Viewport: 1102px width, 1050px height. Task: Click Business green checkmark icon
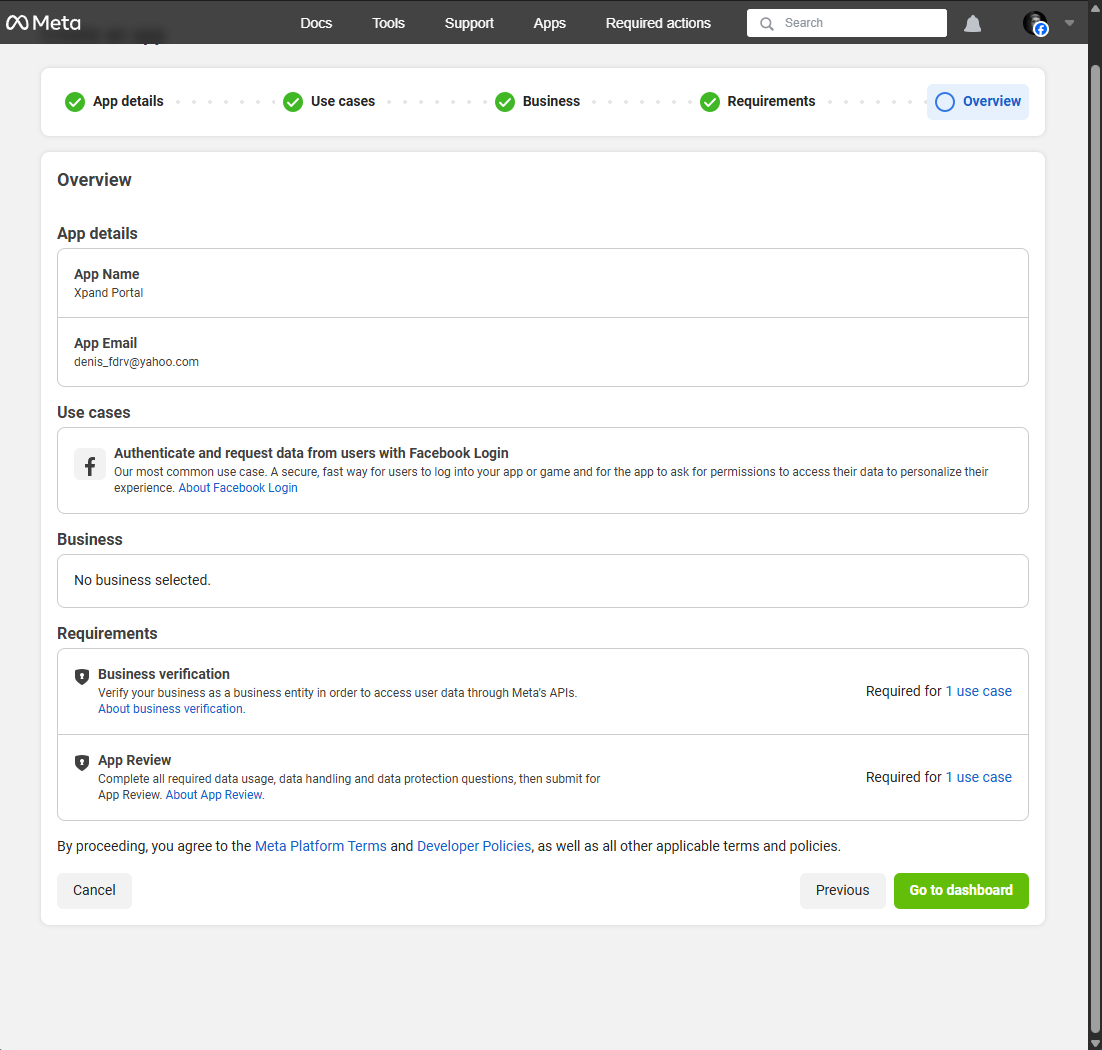[505, 102]
